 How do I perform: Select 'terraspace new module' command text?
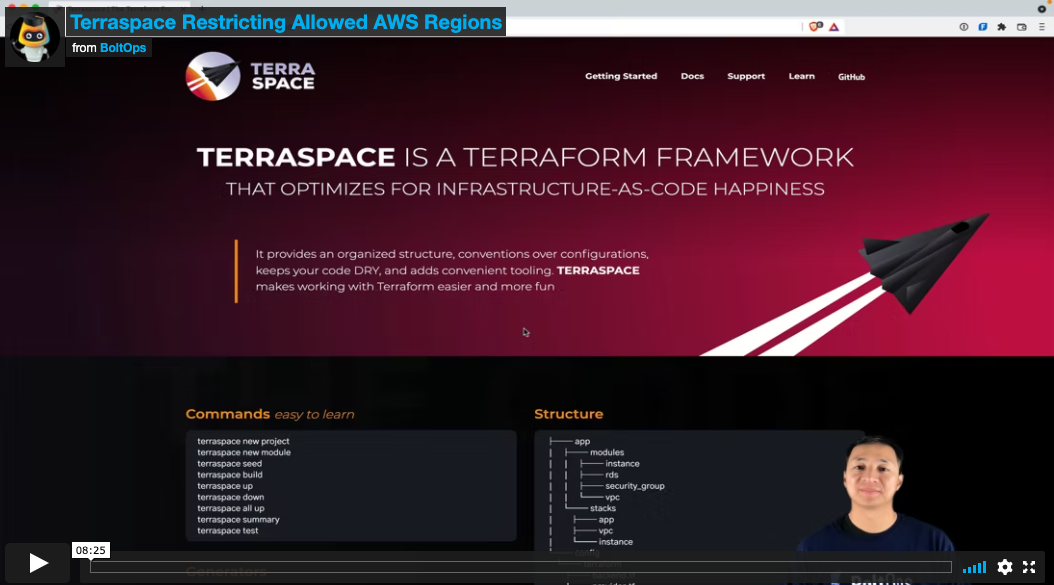coord(244,453)
